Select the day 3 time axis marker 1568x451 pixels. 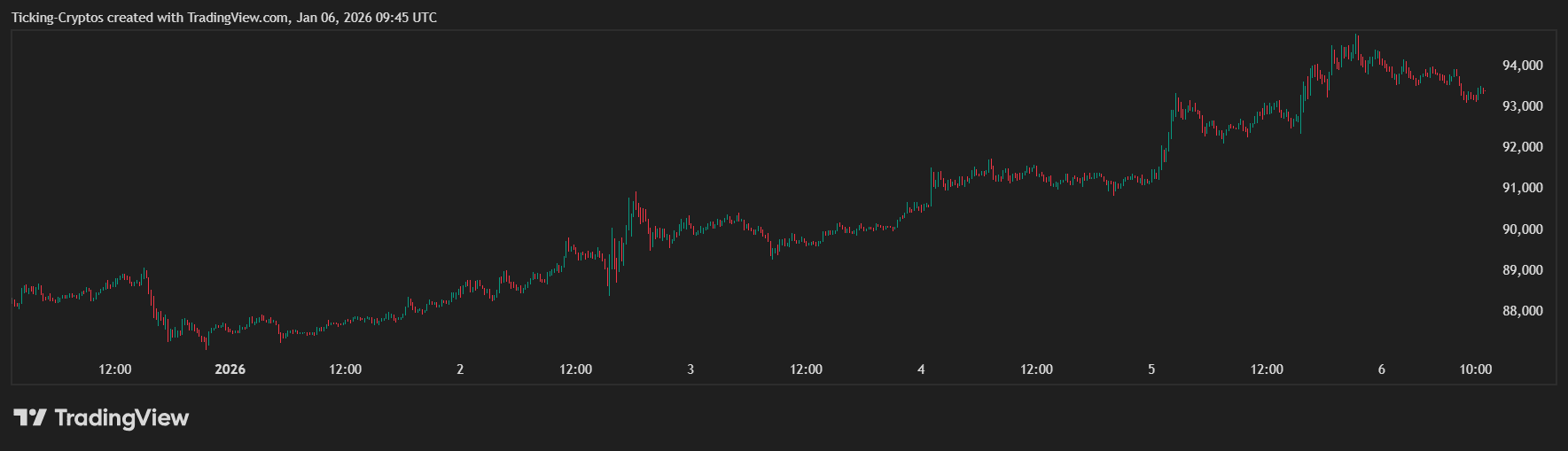tap(690, 369)
